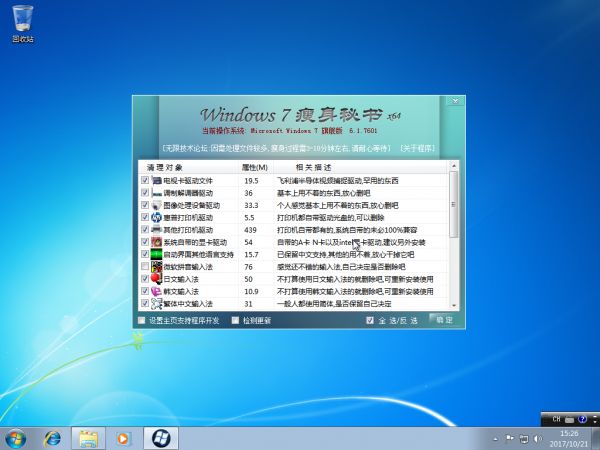Open the Windows Start menu orb

pyautogui.click(x=16, y=439)
